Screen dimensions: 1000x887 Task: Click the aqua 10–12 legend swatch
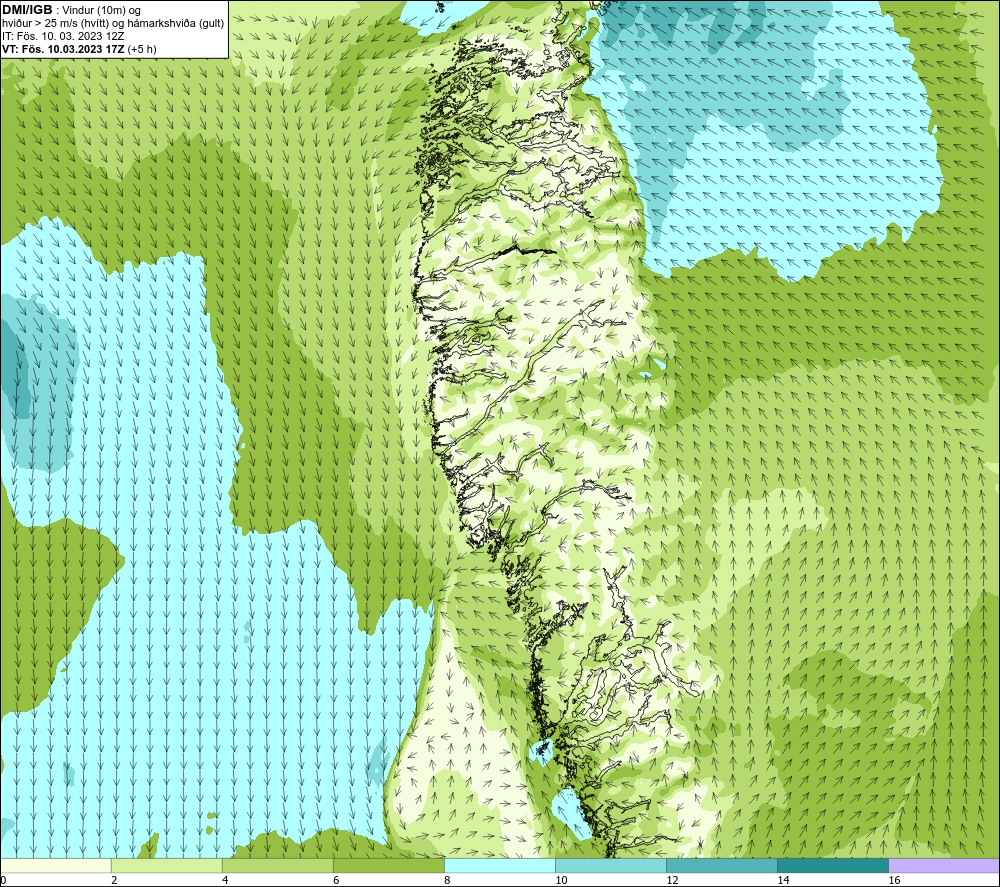(x=611, y=866)
